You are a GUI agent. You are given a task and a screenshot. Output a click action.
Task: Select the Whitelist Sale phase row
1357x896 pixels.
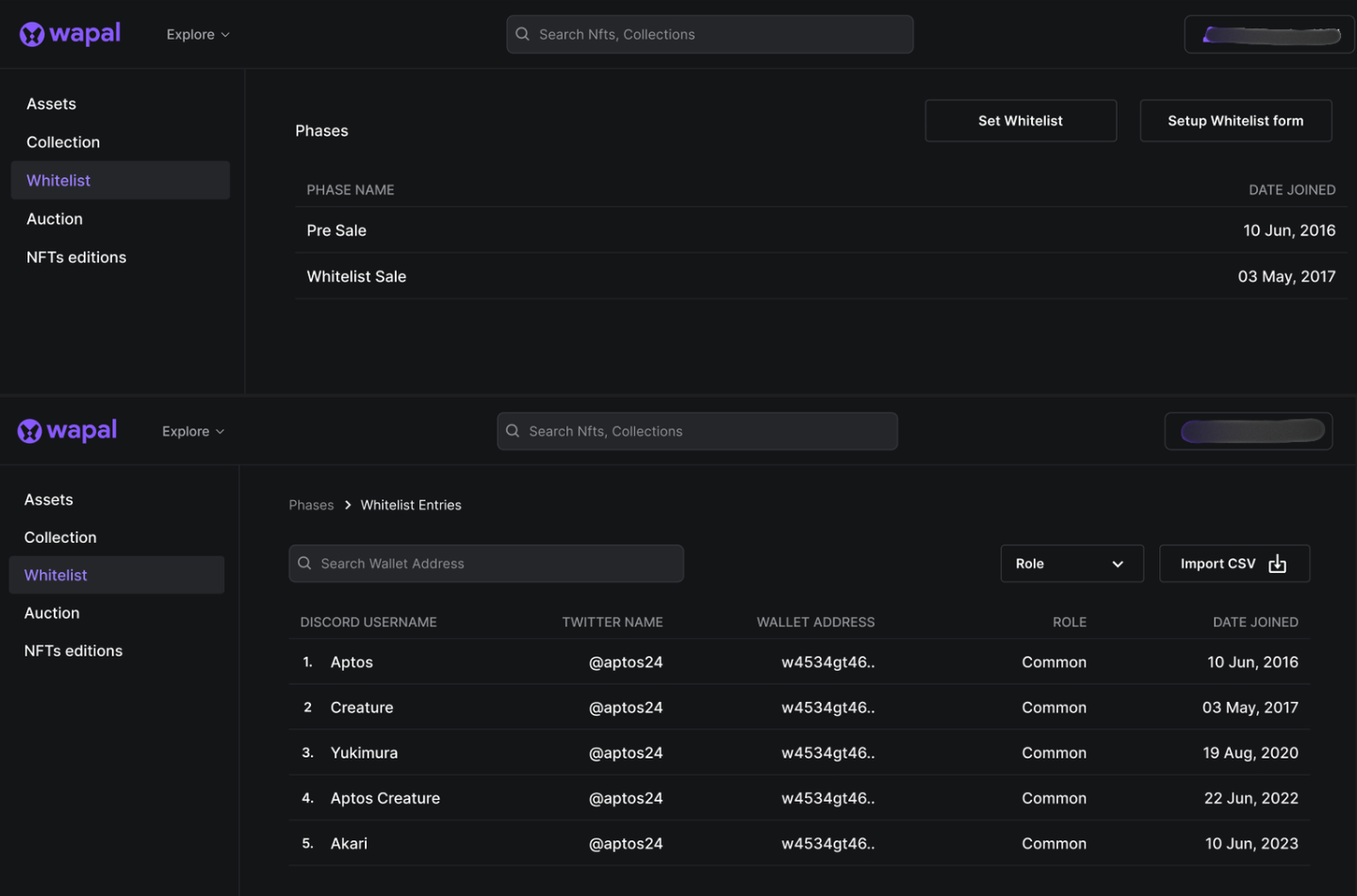820,276
